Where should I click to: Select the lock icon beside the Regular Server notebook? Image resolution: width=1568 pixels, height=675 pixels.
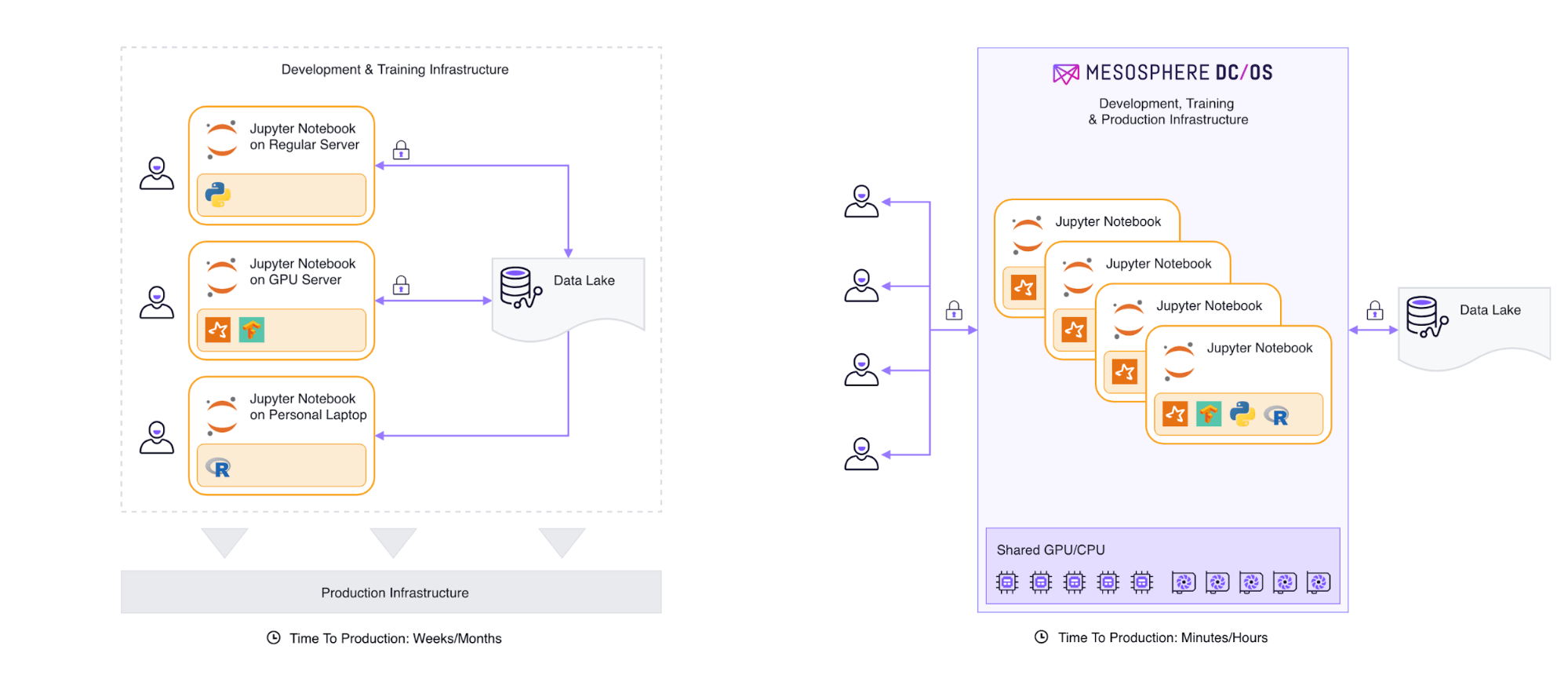point(401,149)
